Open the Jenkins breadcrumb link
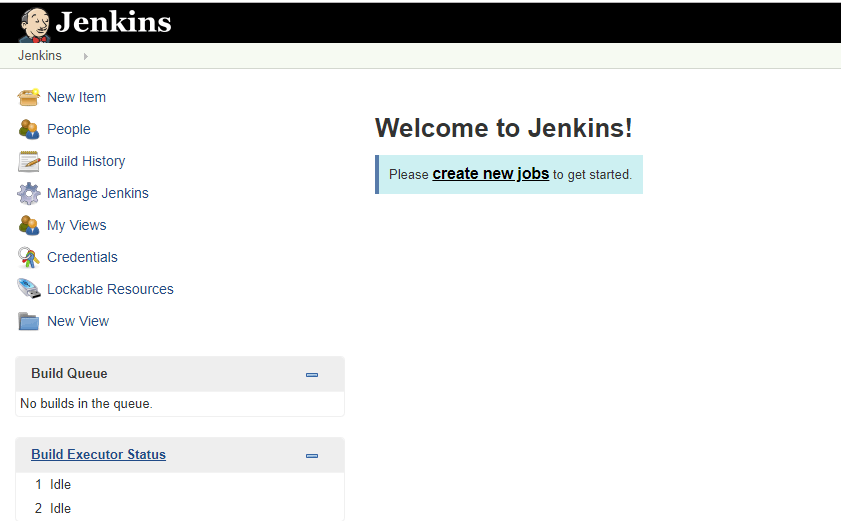This screenshot has width=841, height=521. [x=40, y=56]
